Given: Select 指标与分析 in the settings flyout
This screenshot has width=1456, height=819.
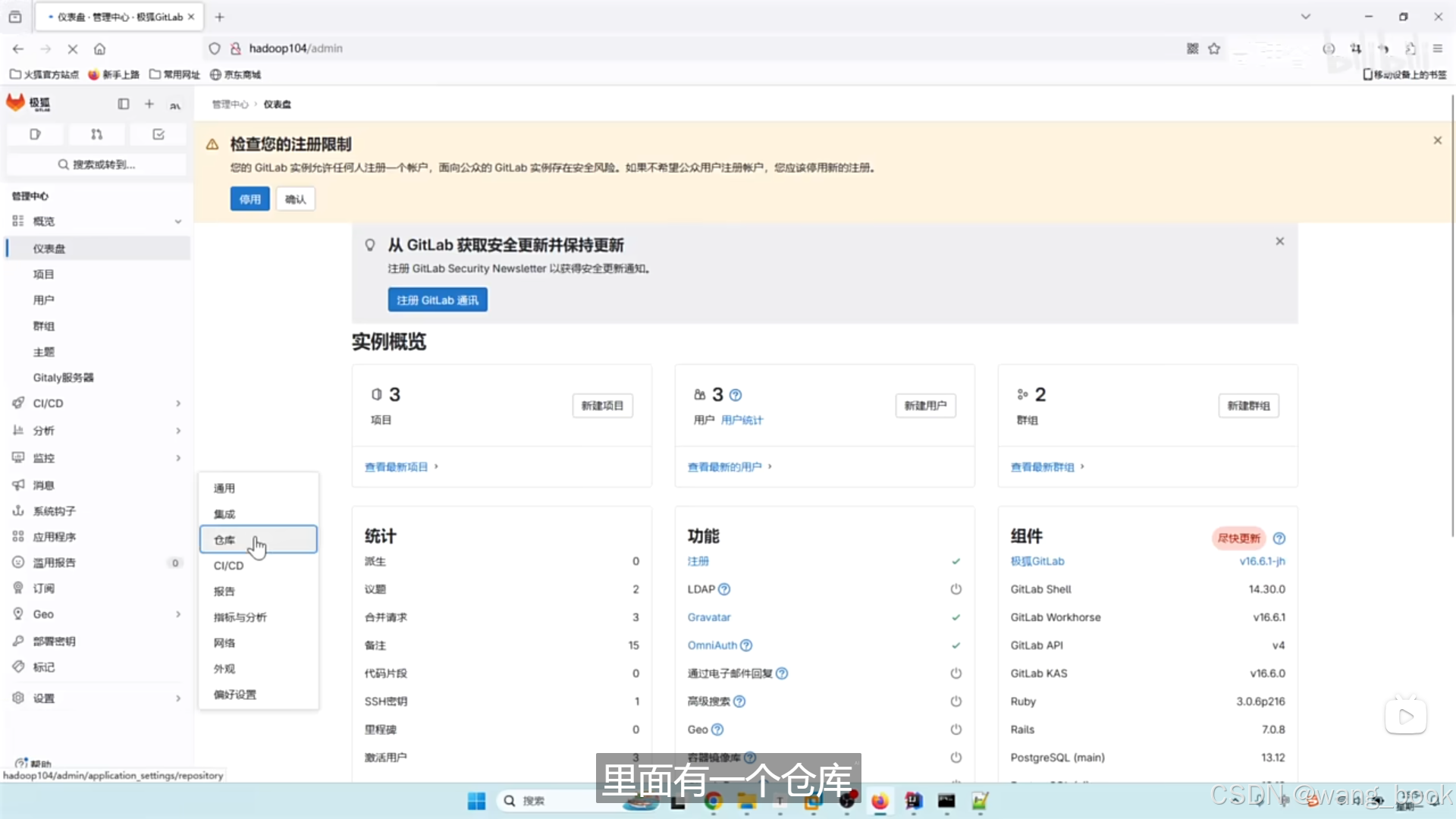Looking at the screenshot, I should tap(258, 617).
